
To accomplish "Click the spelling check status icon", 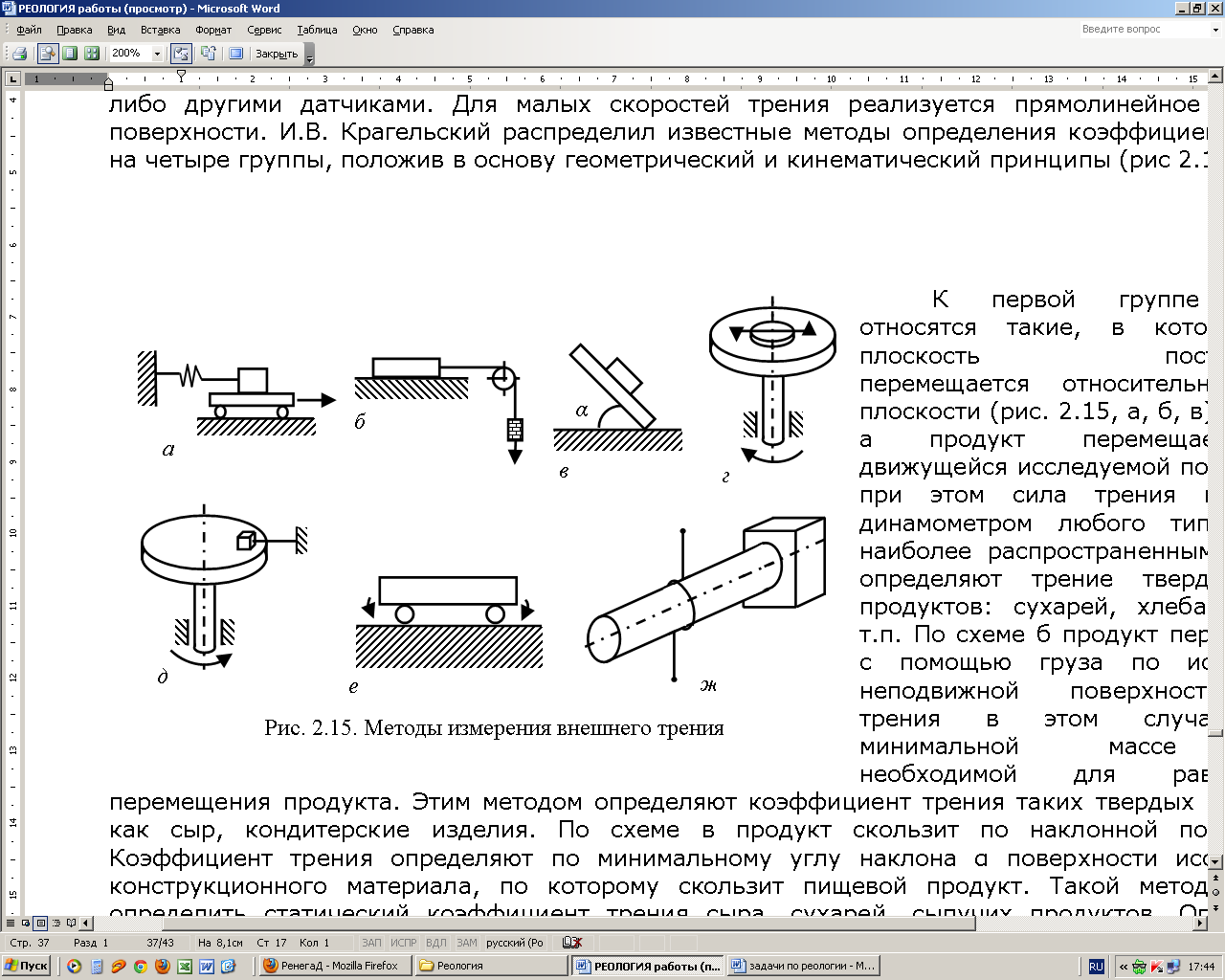I will coord(572,943).
